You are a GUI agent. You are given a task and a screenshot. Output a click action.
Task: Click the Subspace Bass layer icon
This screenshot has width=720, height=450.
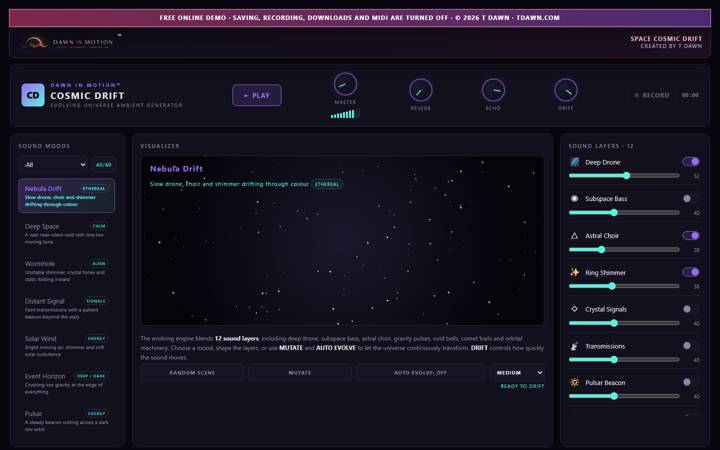[x=574, y=199]
